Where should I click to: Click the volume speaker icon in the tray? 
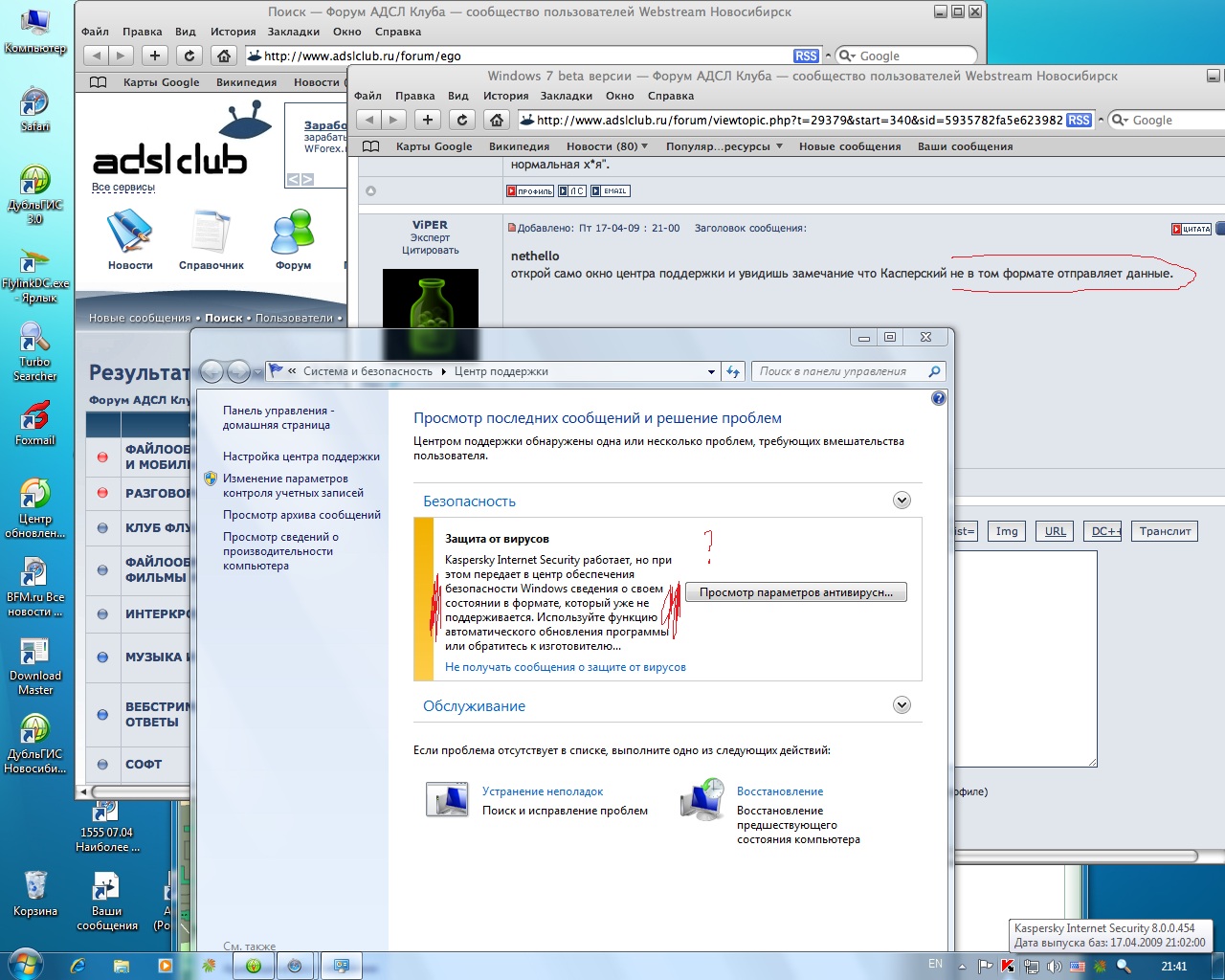click(1054, 966)
